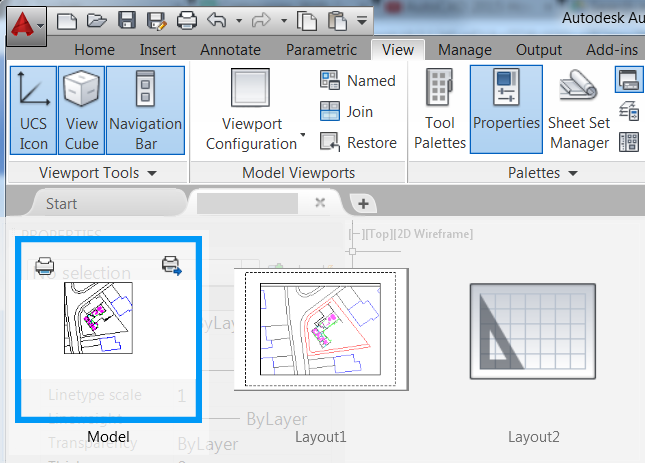
Task: Click the Named viewports button
Action: (x=357, y=80)
